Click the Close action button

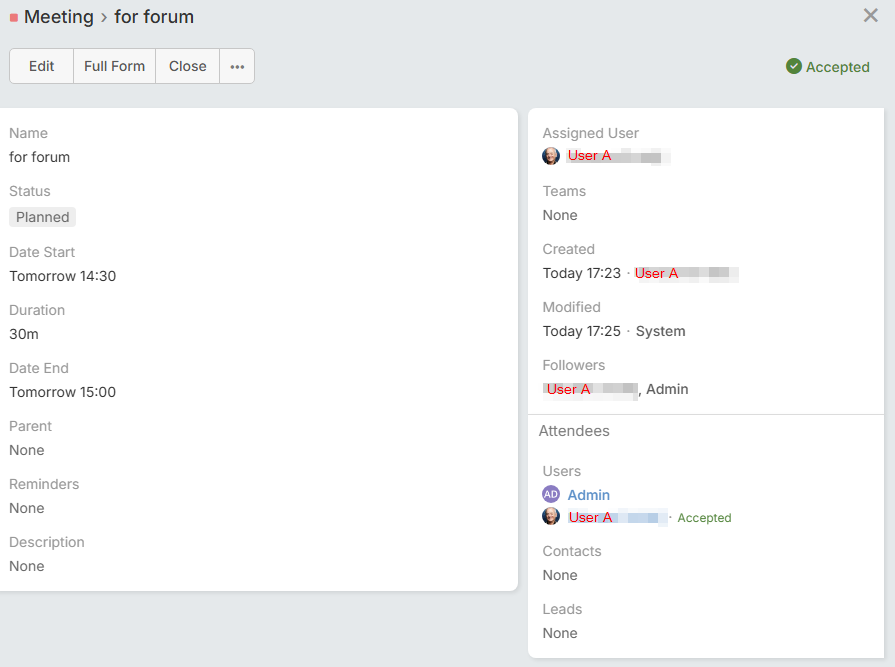click(187, 67)
